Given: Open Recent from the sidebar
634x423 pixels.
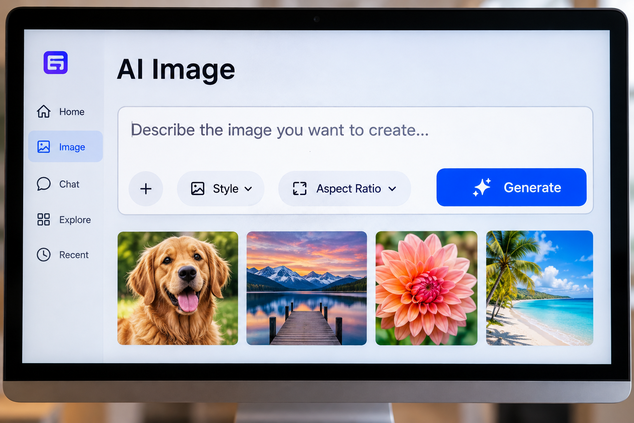Looking at the screenshot, I should click(x=65, y=255).
